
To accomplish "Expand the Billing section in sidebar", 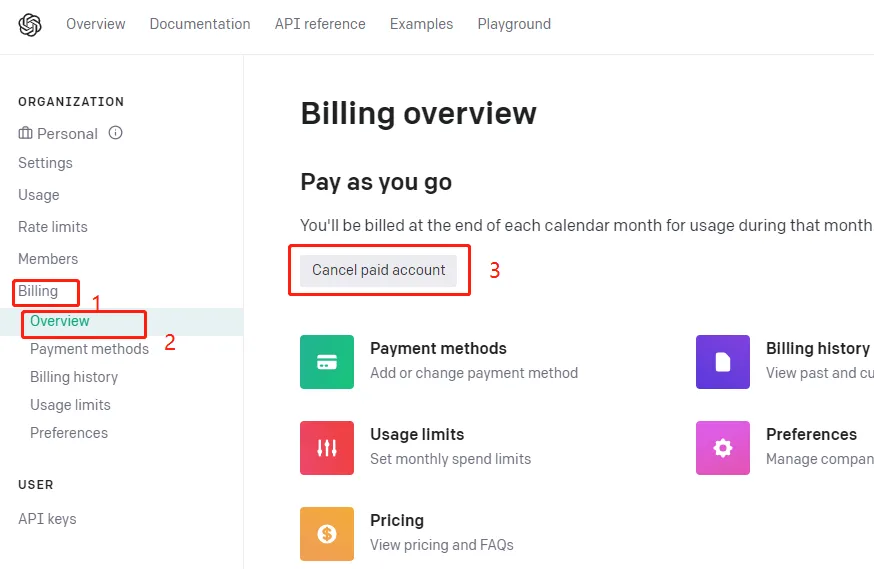I will tap(38, 291).
